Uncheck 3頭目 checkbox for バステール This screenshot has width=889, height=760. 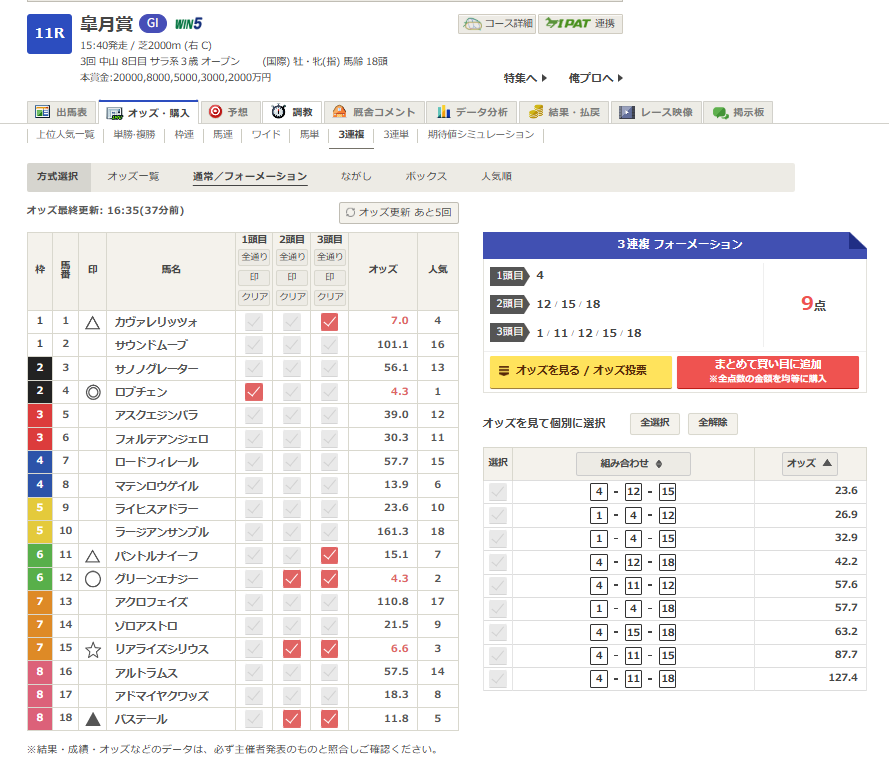pos(329,719)
